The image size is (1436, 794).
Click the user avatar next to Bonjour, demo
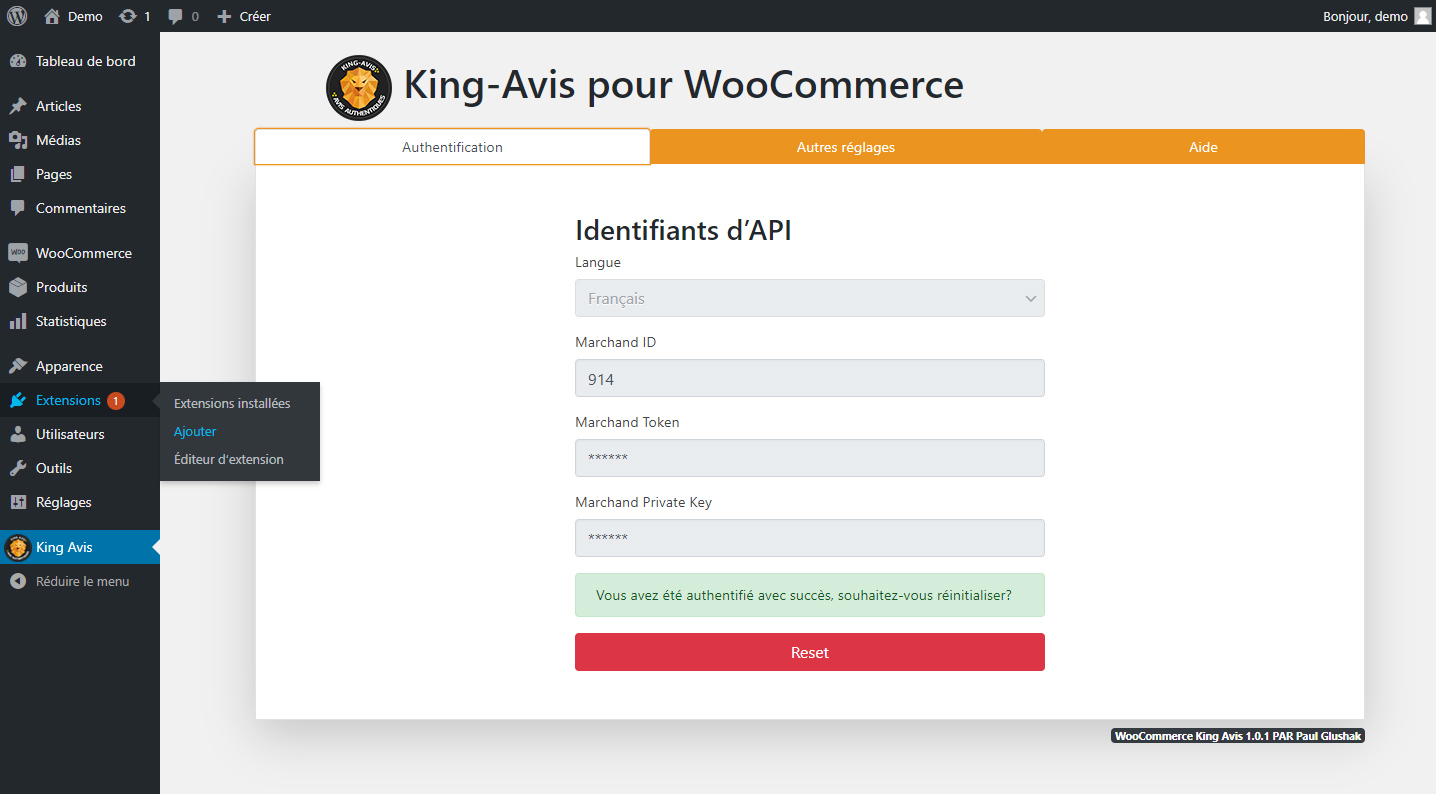(1422, 16)
